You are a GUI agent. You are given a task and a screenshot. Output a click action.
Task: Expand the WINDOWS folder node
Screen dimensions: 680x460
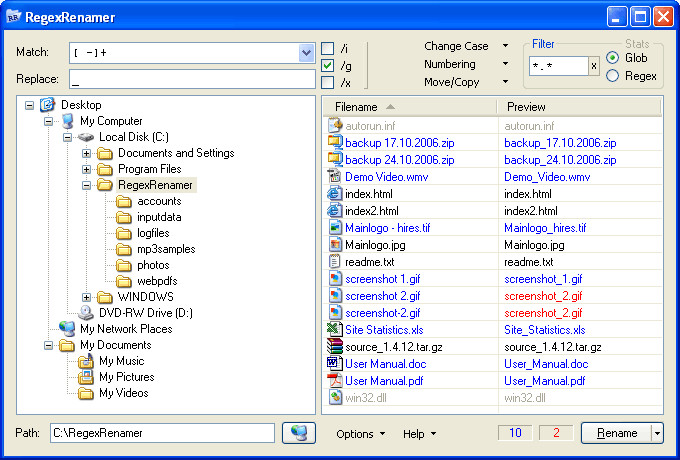tap(86, 297)
